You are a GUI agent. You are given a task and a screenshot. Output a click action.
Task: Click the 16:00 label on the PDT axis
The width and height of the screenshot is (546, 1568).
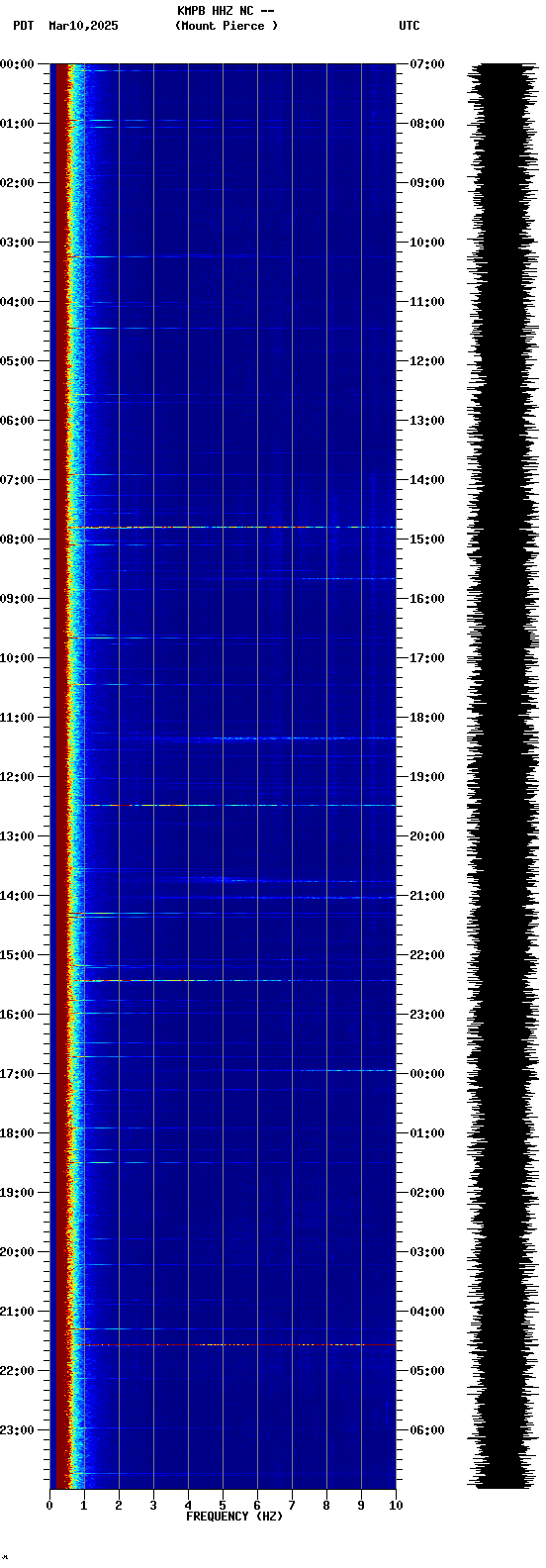pyautogui.click(x=17, y=1015)
